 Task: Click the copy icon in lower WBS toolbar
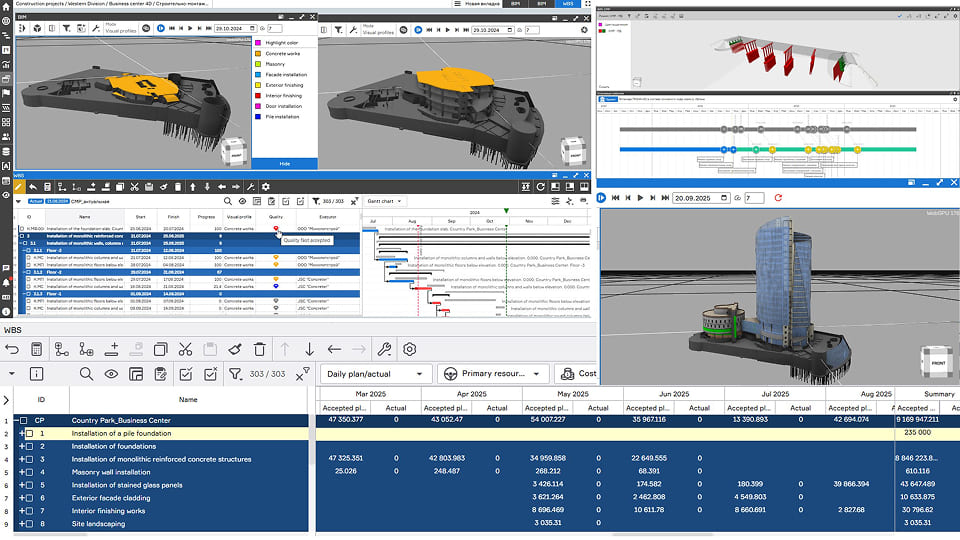tap(160, 349)
